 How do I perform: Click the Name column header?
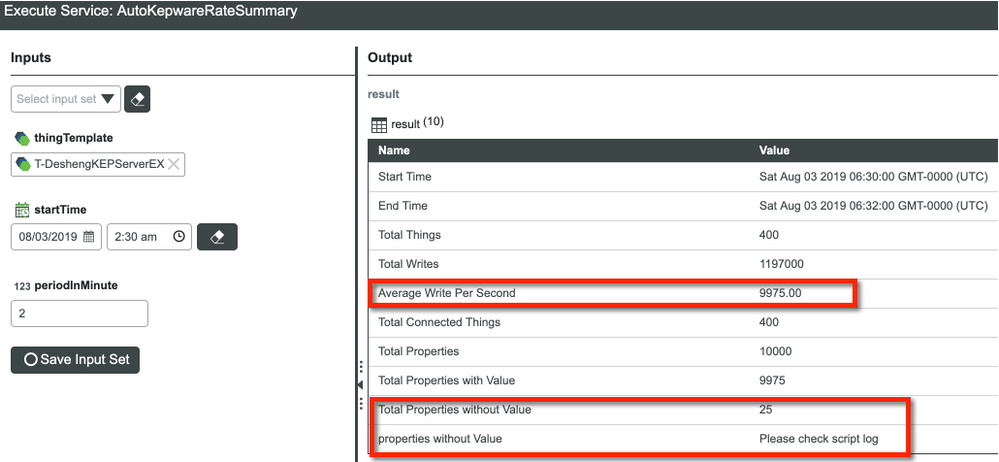pos(394,150)
